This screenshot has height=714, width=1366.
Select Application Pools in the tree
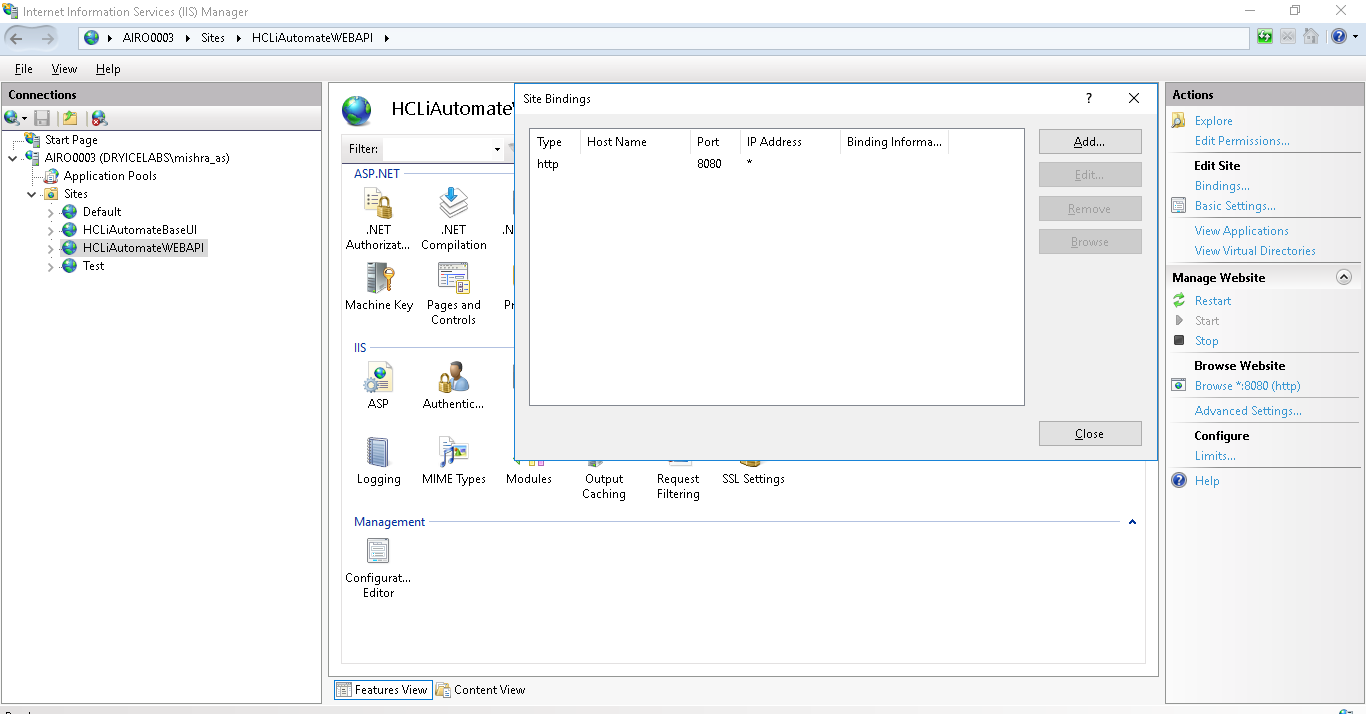pos(110,176)
